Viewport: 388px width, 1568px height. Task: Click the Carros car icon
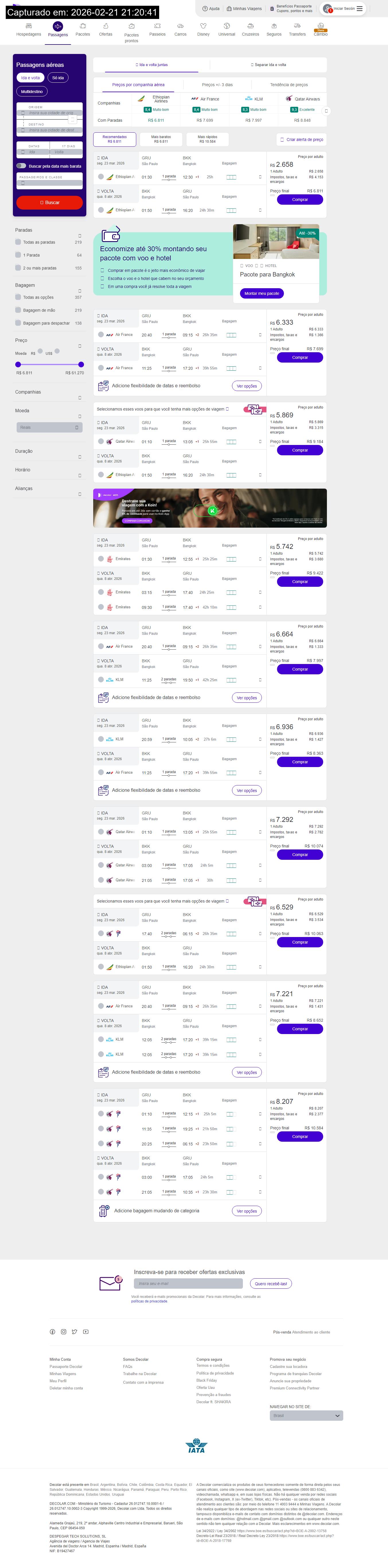click(180, 26)
